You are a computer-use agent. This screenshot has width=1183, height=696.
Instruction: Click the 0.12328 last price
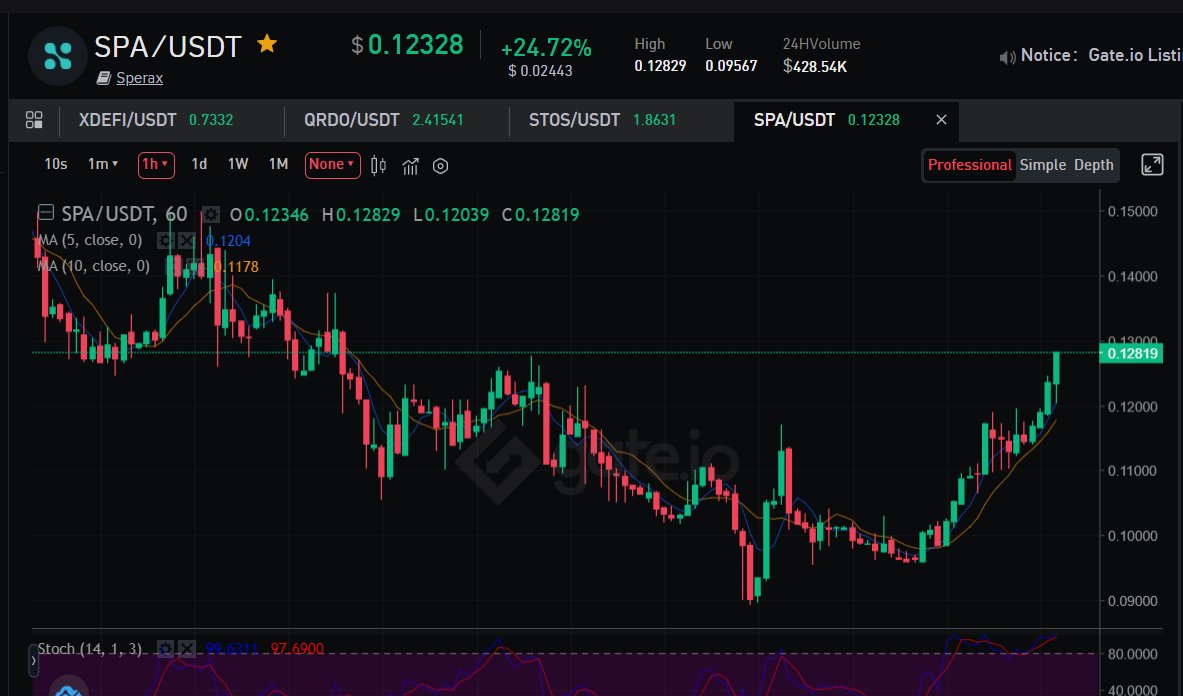[x=415, y=44]
